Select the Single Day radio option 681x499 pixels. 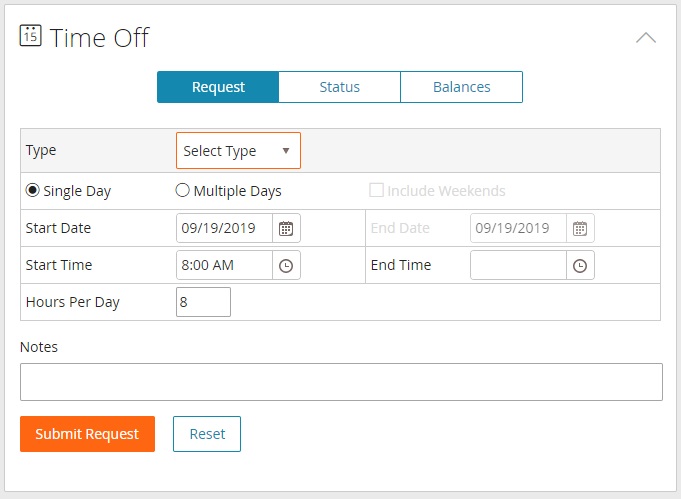coord(33,191)
